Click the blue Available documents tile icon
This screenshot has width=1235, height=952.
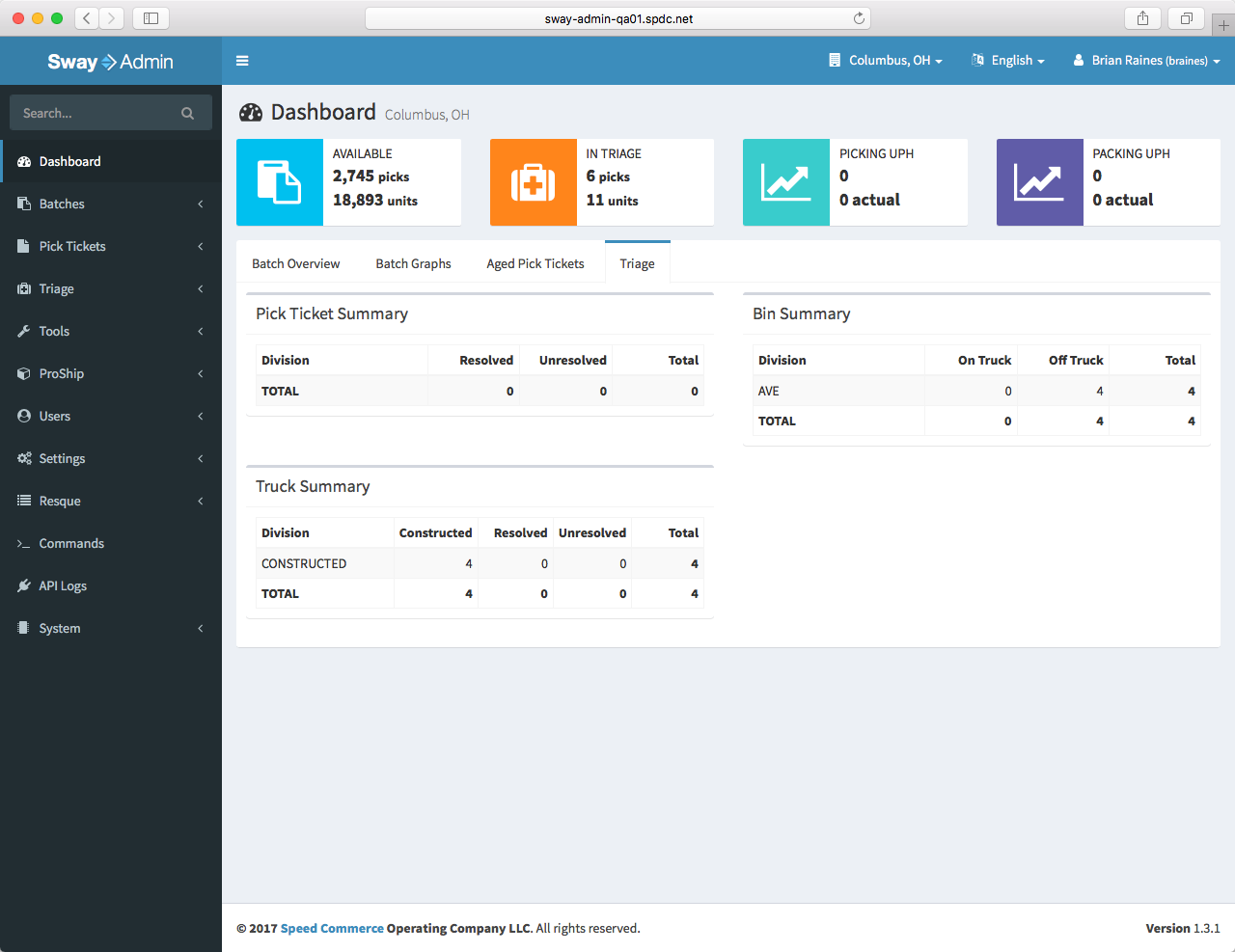click(x=280, y=182)
